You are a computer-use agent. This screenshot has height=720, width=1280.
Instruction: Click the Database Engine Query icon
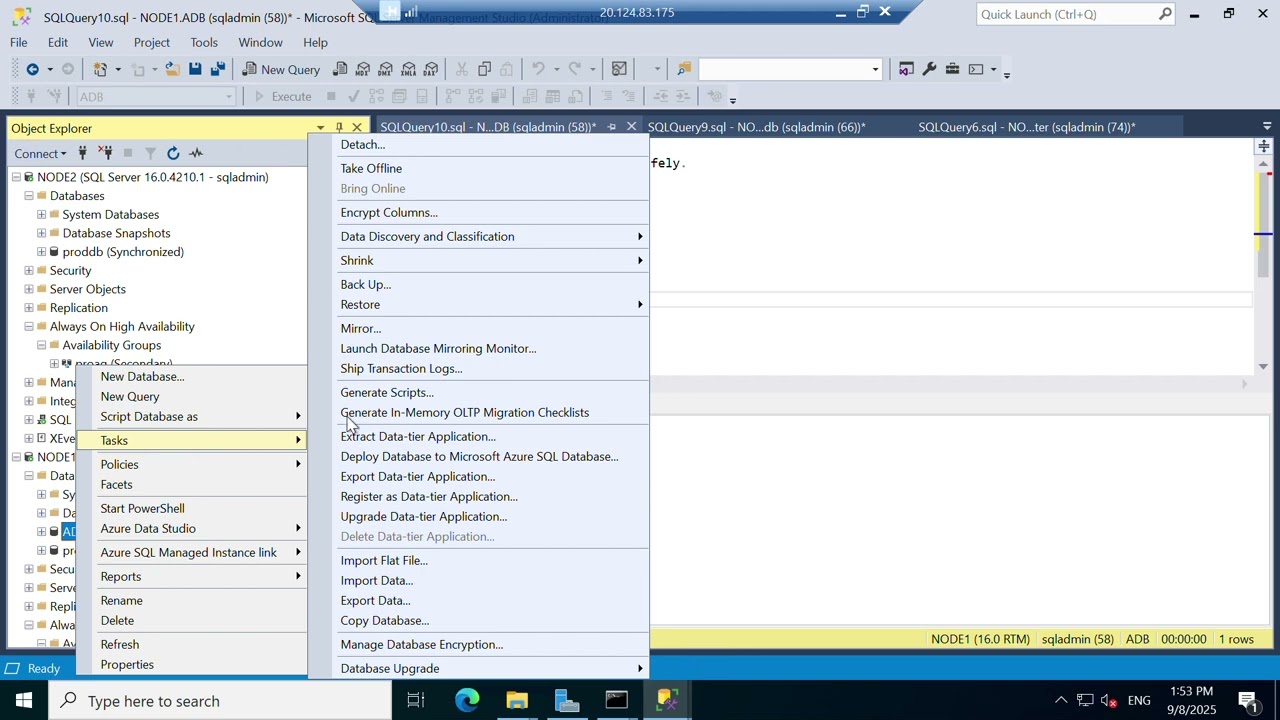click(340, 69)
